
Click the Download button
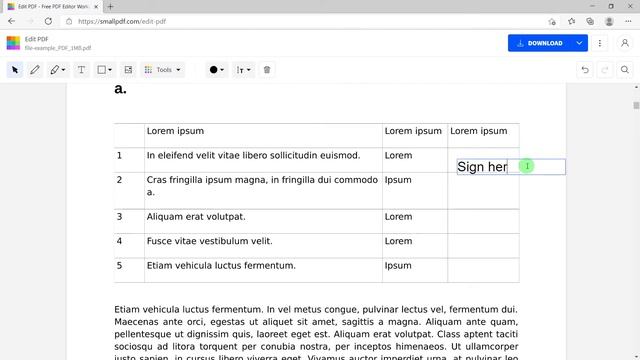(540, 43)
